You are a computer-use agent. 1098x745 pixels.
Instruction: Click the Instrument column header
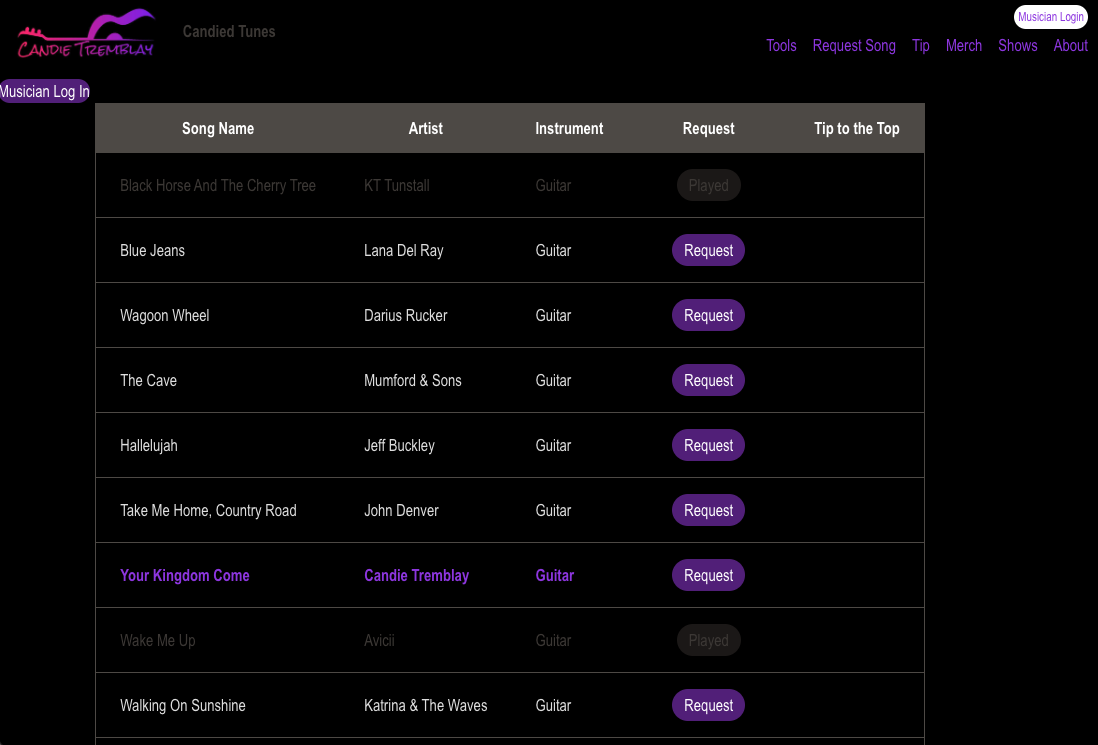[569, 128]
